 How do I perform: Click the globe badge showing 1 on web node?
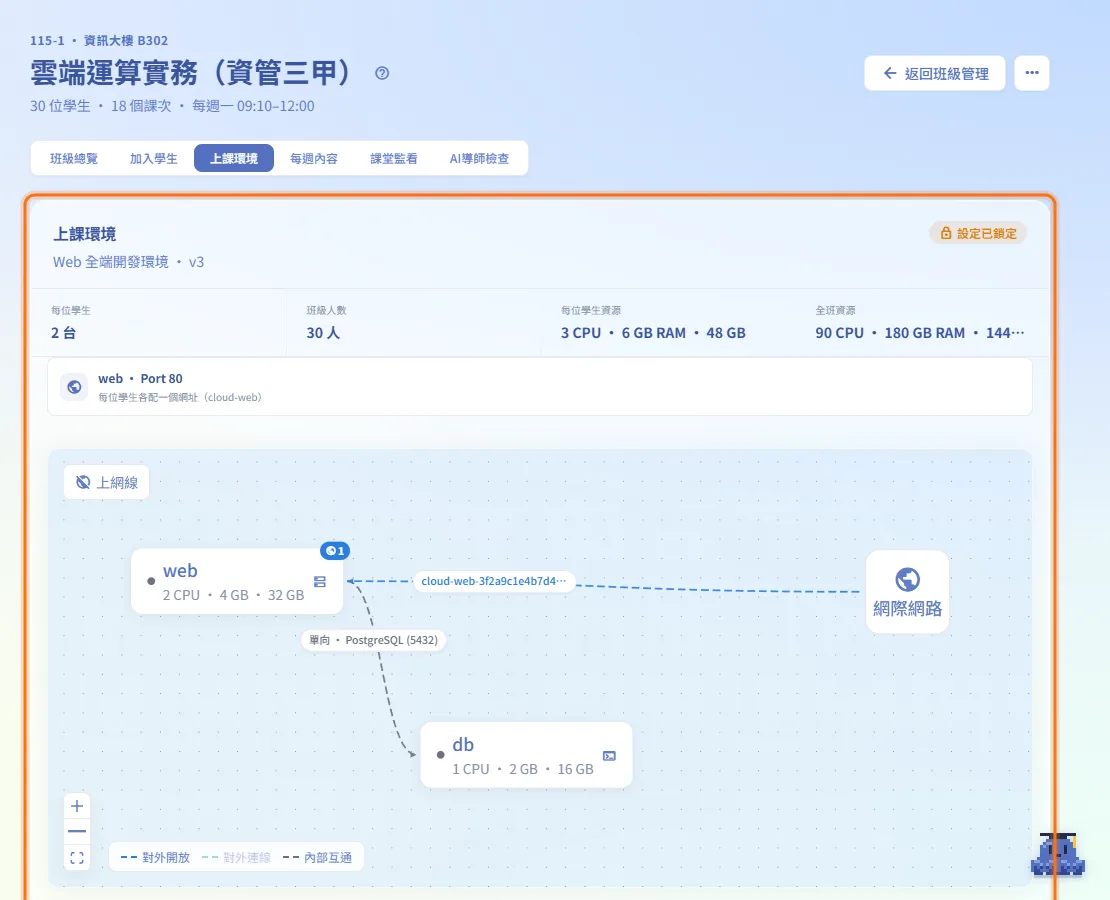[335, 550]
